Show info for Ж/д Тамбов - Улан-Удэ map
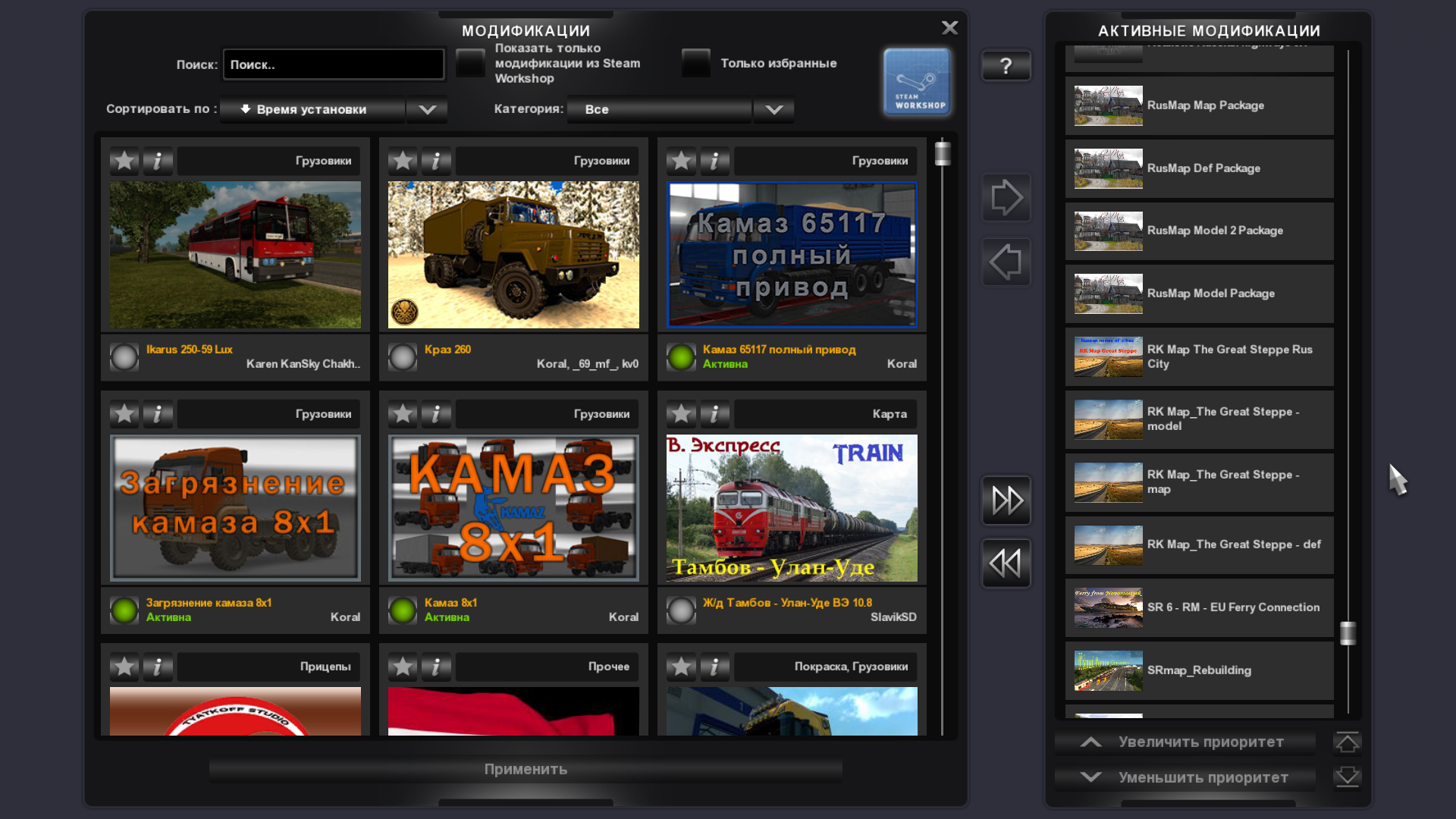This screenshot has width=1456, height=819. [x=714, y=414]
